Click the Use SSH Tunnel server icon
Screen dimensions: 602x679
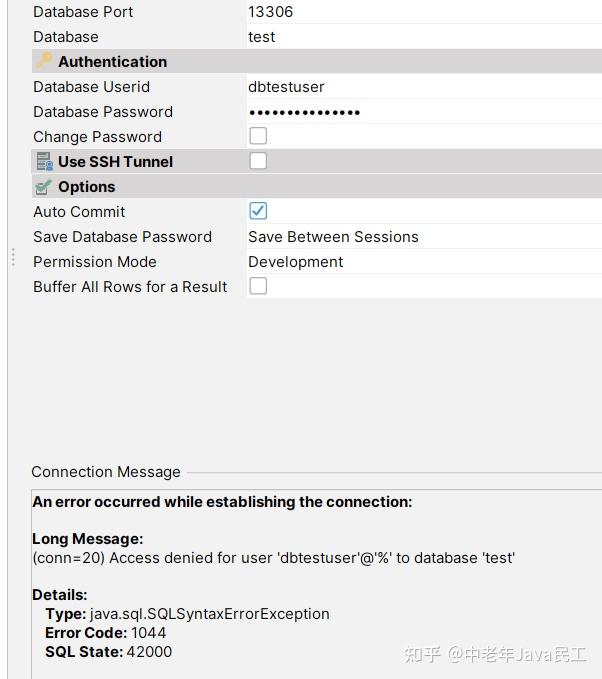point(43,162)
